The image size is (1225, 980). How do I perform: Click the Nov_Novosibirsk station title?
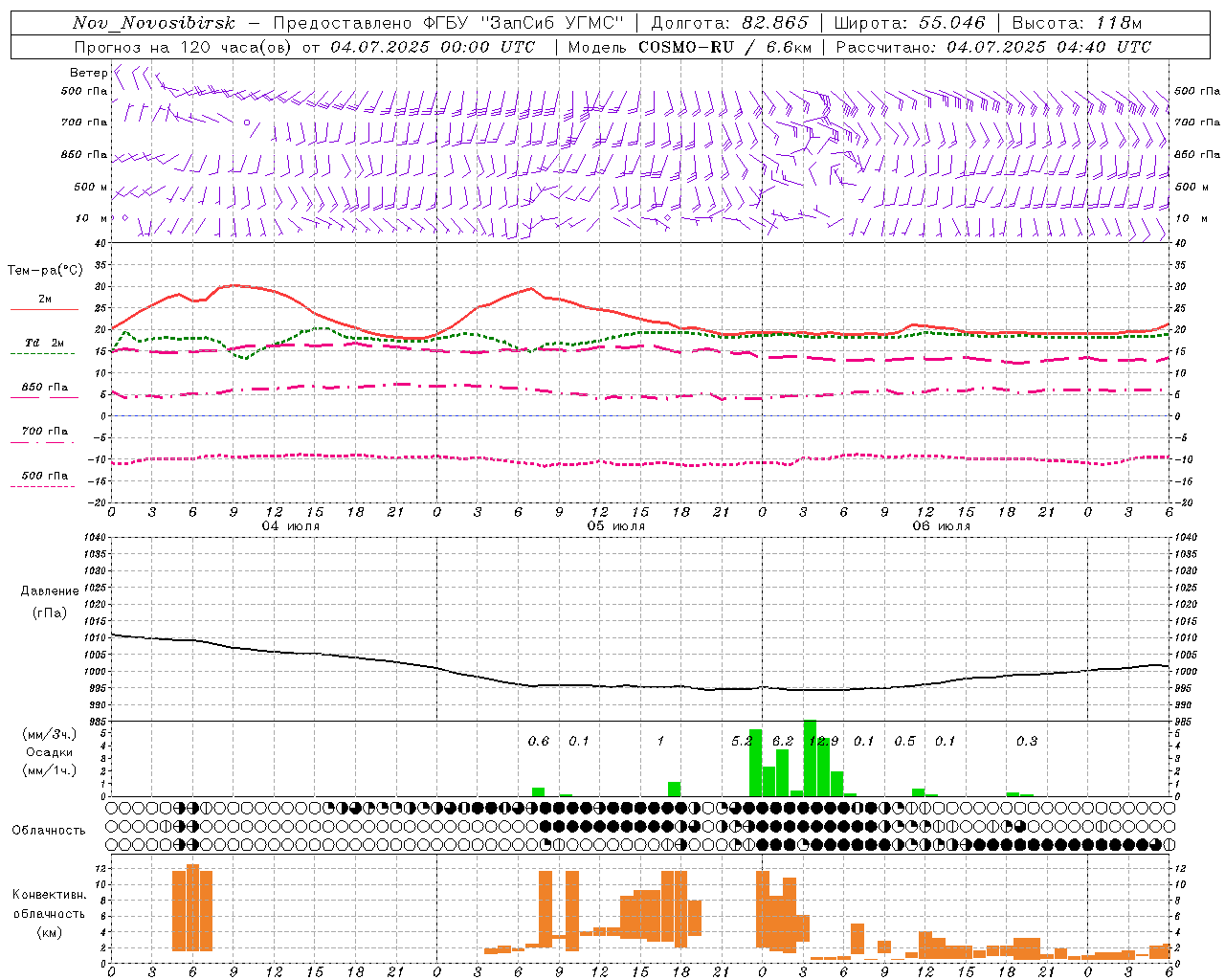point(154,23)
